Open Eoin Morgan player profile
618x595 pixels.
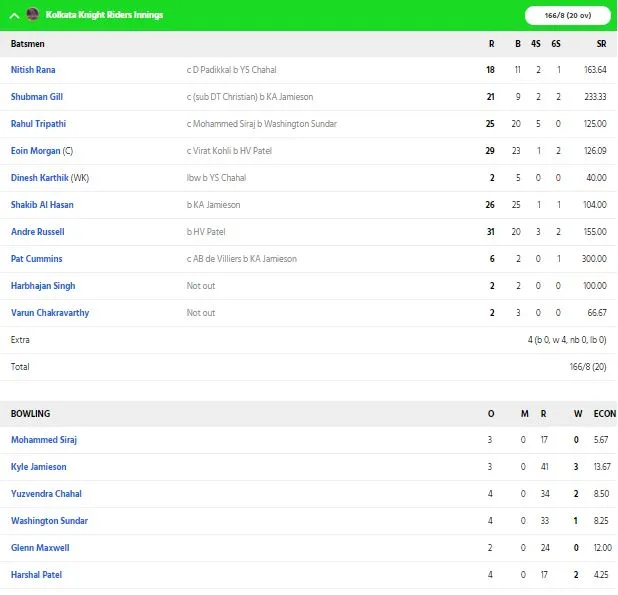point(35,151)
